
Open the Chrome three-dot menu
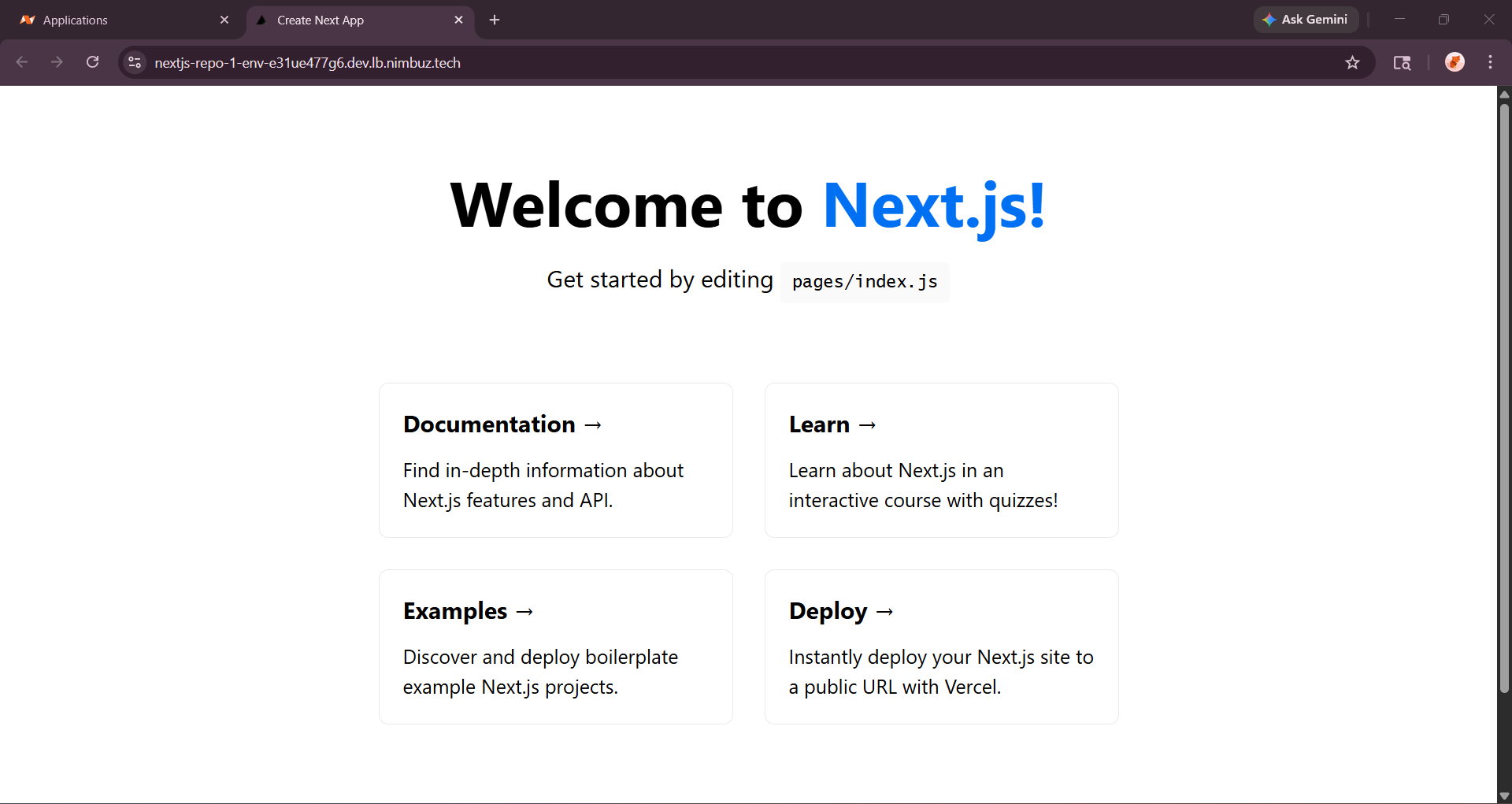[1490, 62]
